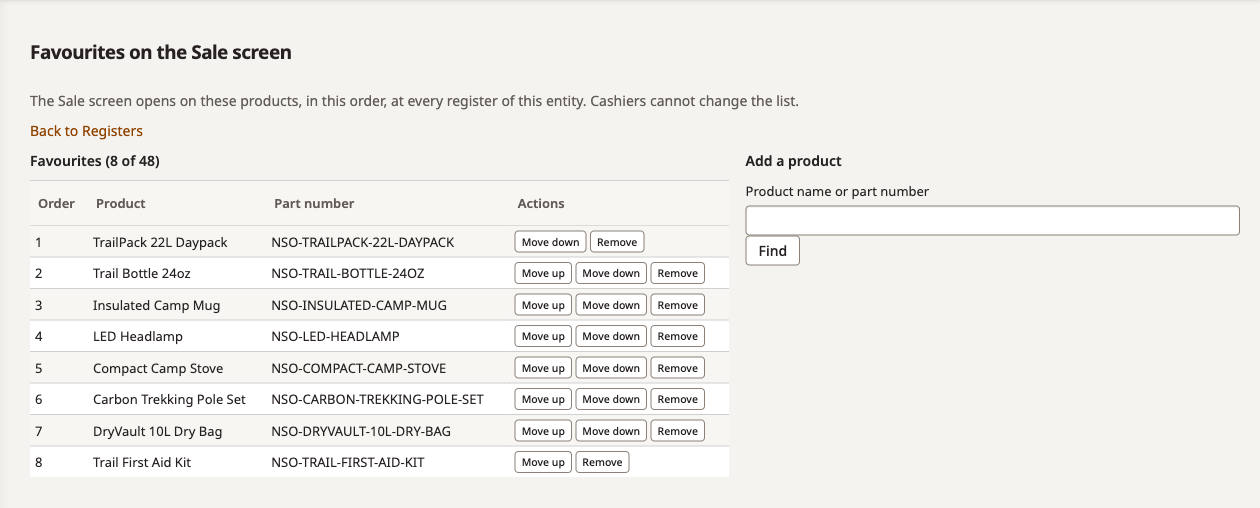
Task: Click the Favourites on the Sale screen title
Action: pyautogui.click(x=161, y=52)
